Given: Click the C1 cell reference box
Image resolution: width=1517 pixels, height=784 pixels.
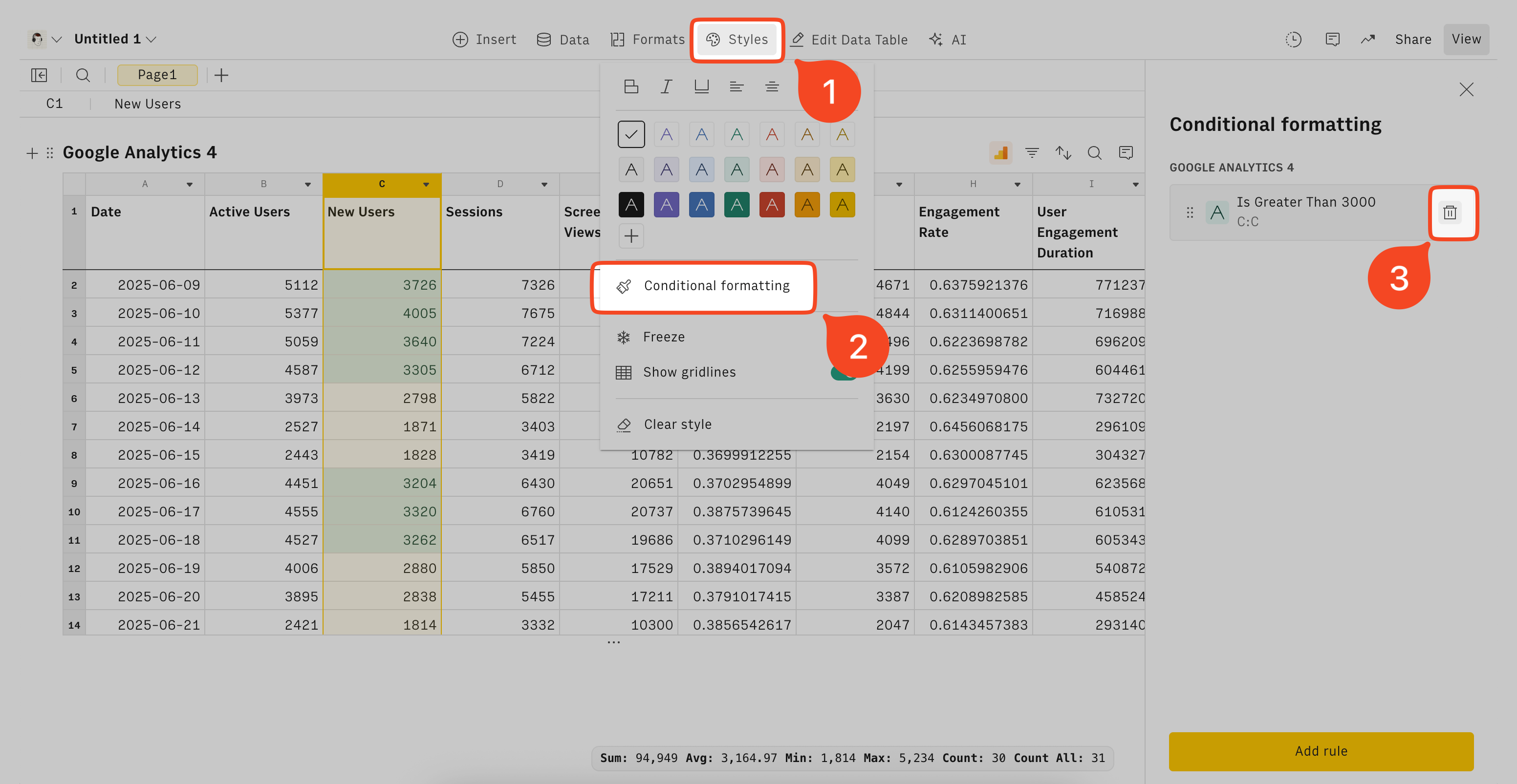Looking at the screenshot, I should [55, 104].
